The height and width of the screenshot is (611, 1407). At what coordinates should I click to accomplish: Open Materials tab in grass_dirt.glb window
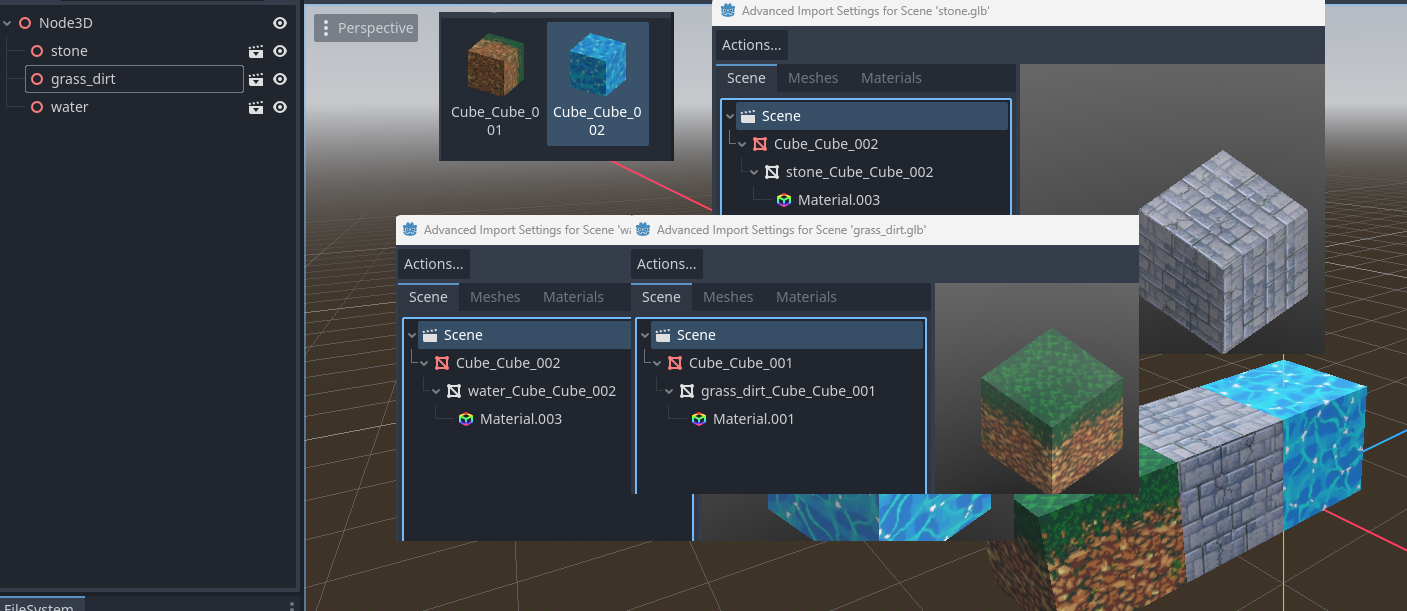tap(806, 297)
